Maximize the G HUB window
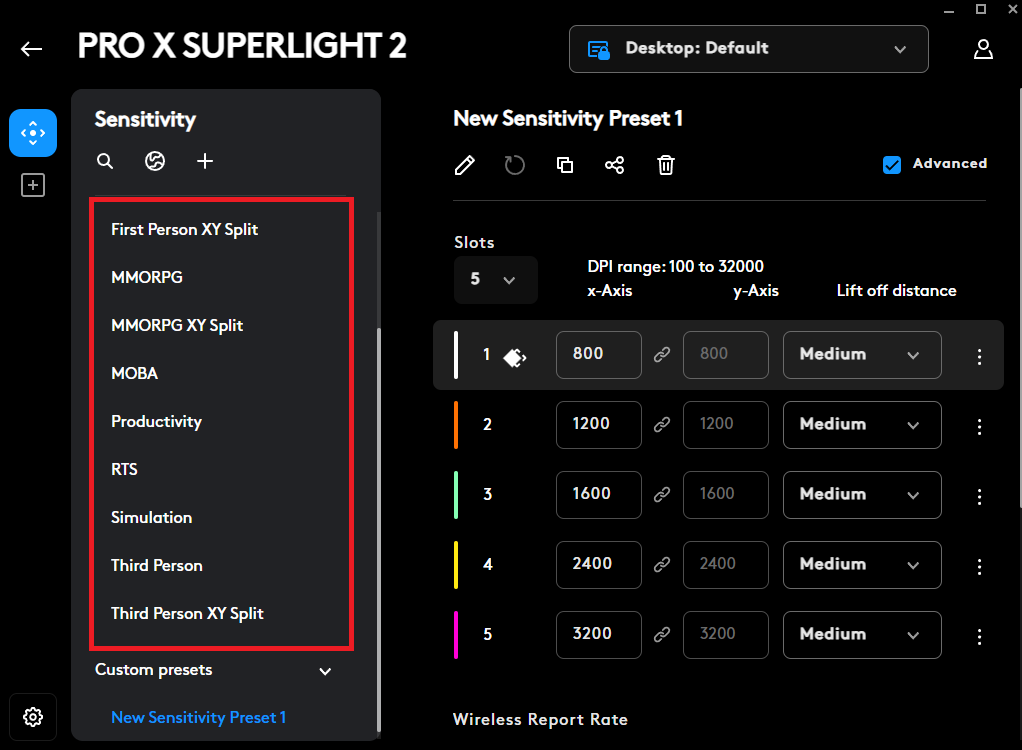 (981, 9)
